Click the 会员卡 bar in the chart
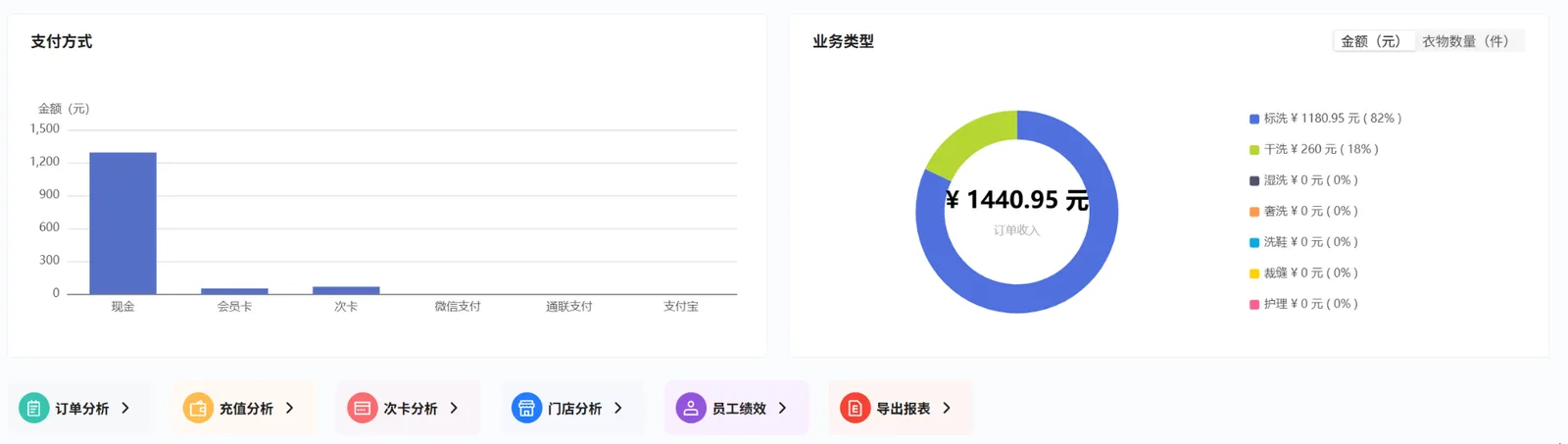Viewport: 1568px width, 444px height. coord(234,291)
